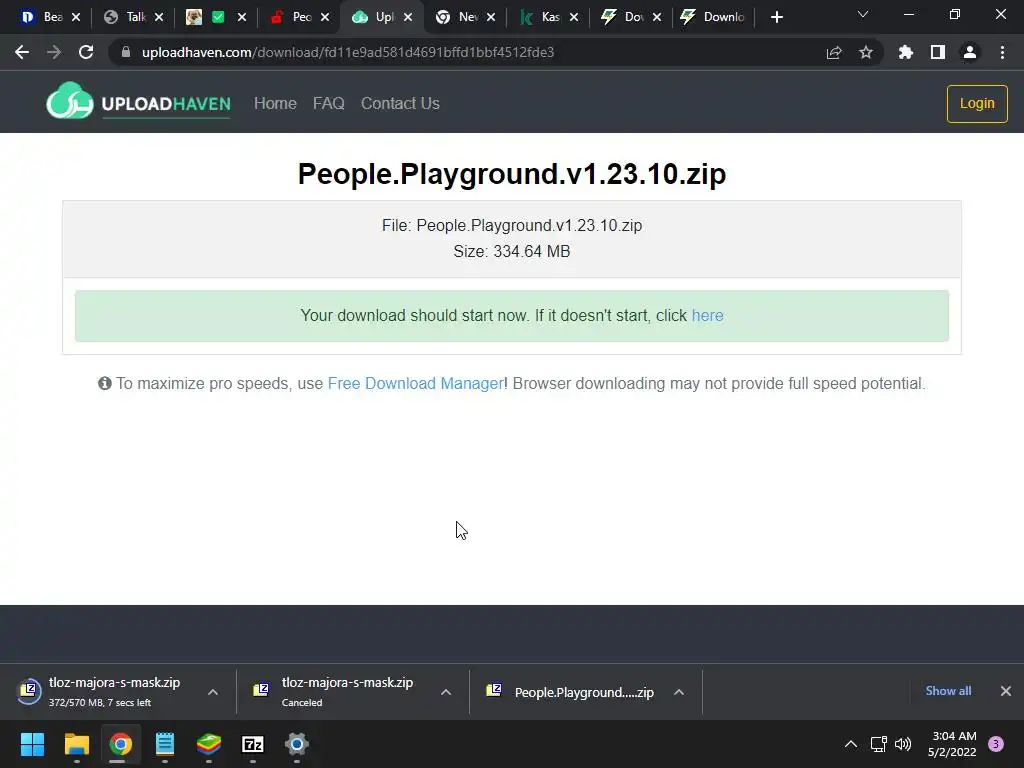Open the Windows Start menu

(x=33, y=744)
